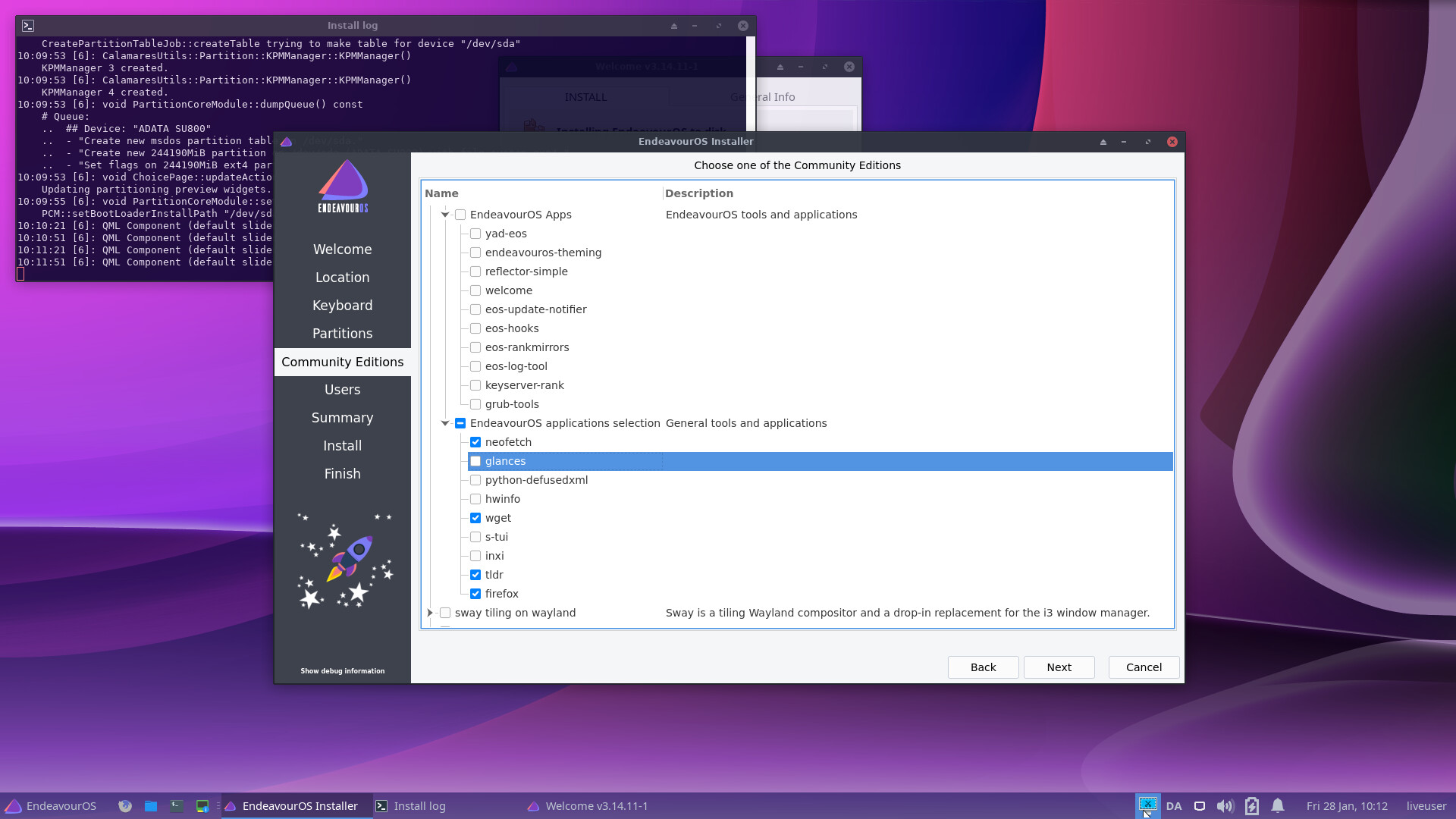Close the Install log window
Screen dimensions: 1456x819
point(743,26)
